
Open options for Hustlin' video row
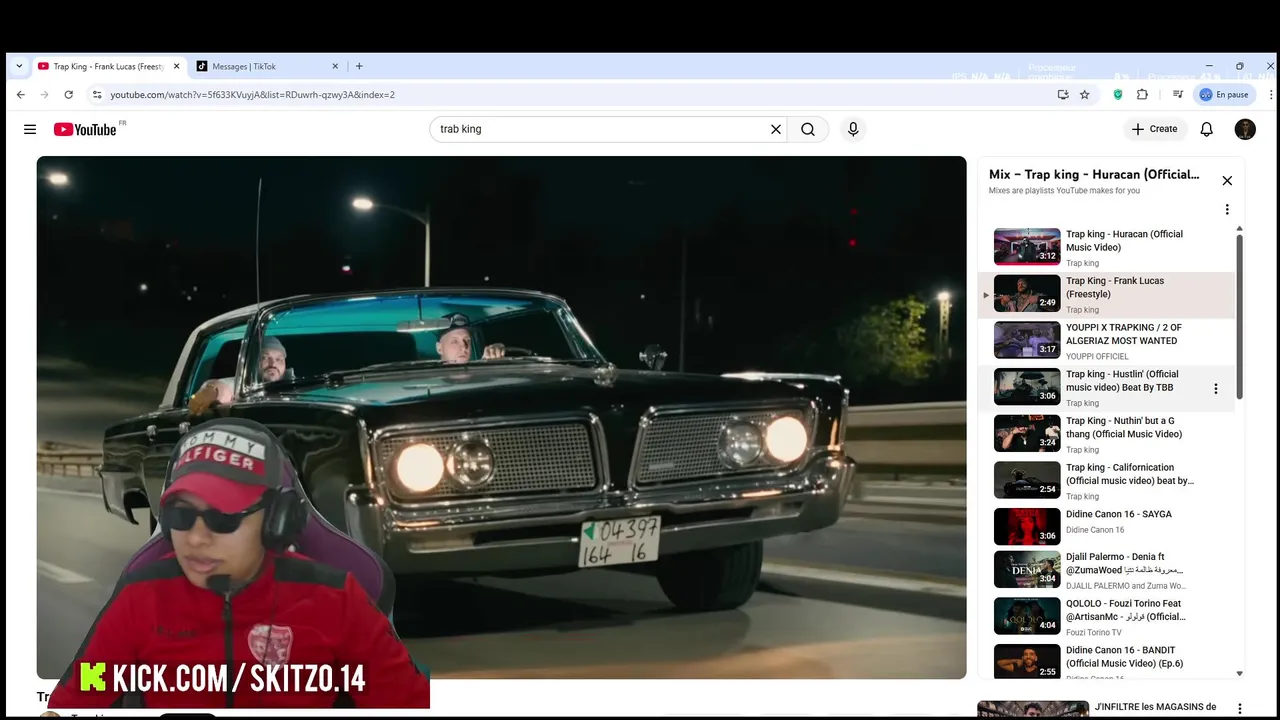1216,389
